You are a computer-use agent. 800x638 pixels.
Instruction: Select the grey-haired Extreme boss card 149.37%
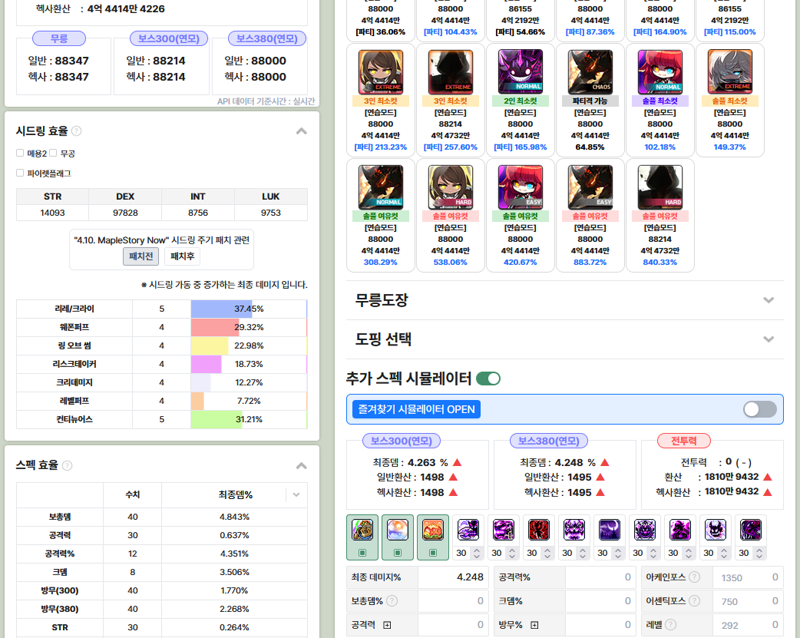(730, 100)
